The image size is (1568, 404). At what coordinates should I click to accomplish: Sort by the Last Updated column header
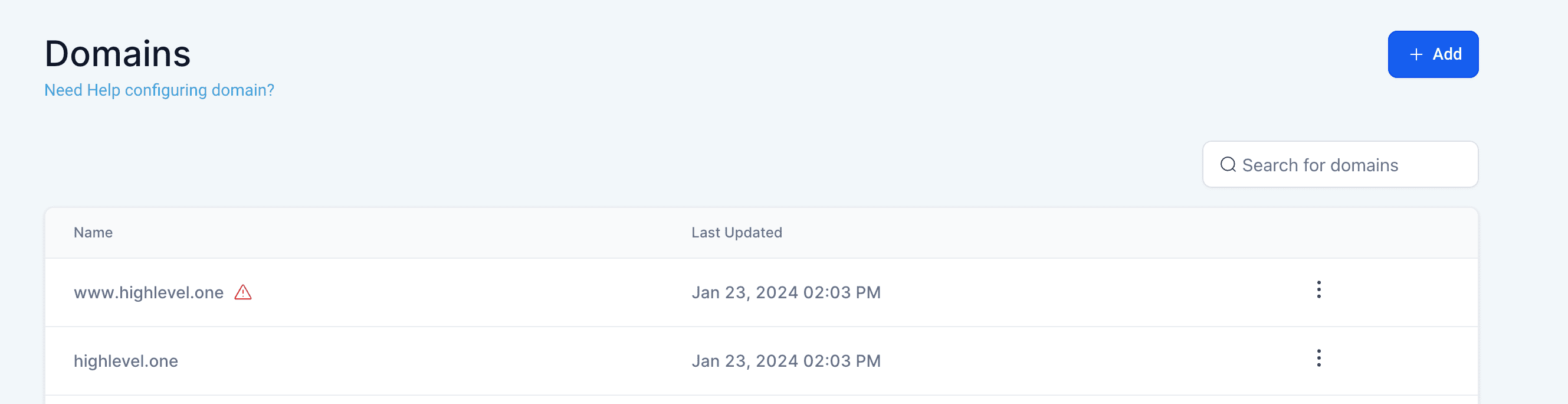[x=737, y=233]
